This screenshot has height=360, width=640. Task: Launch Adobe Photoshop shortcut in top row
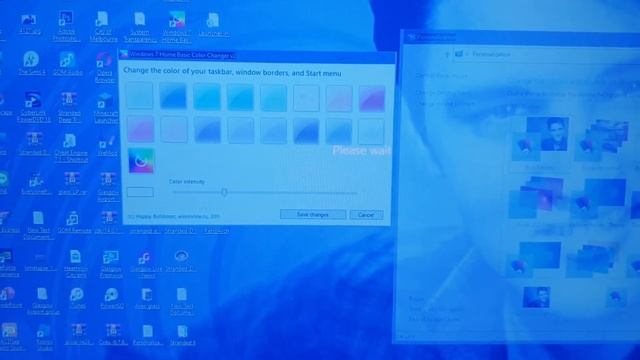click(x=66, y=26)
